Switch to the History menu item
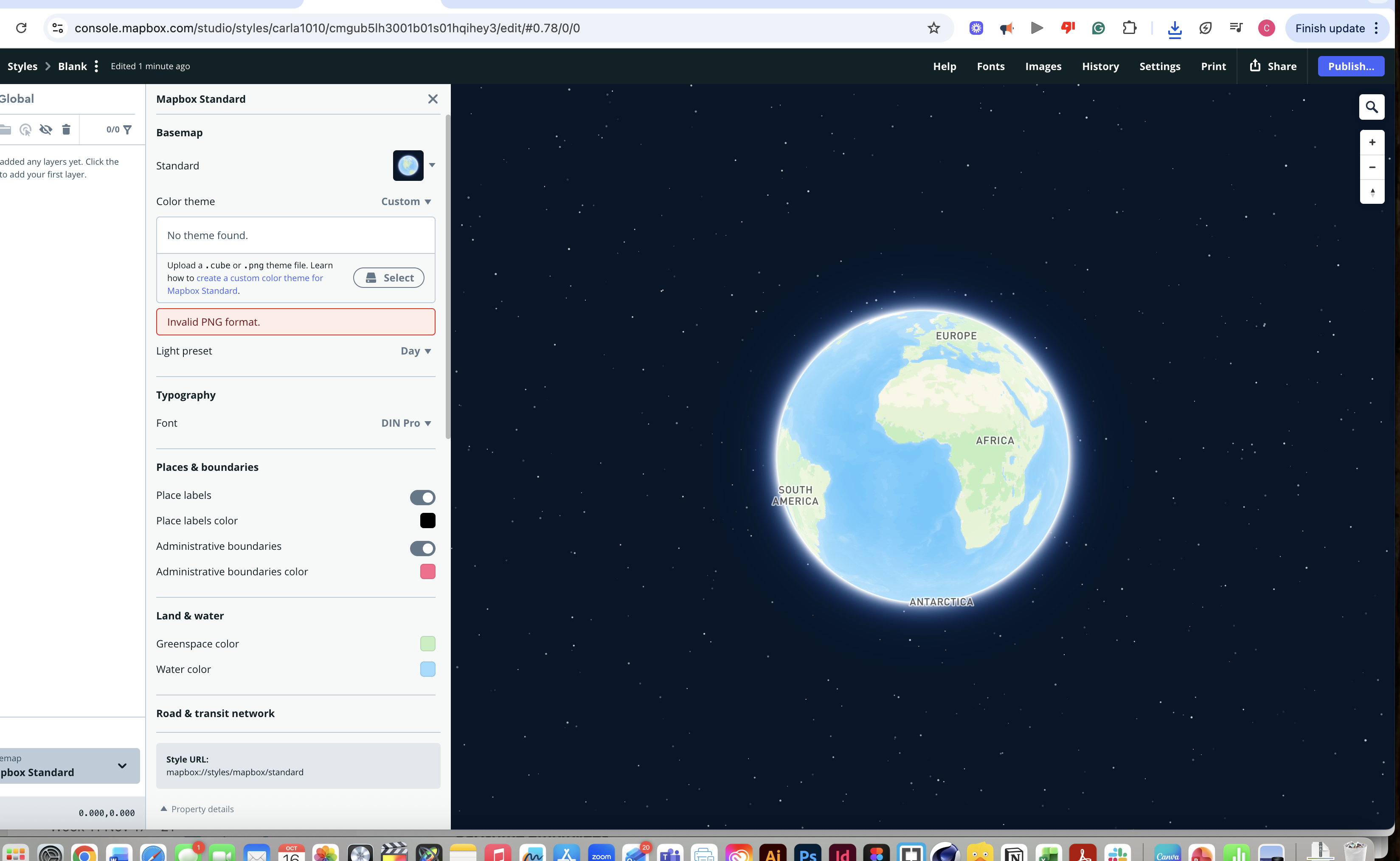 click(x=1100, y=66)
